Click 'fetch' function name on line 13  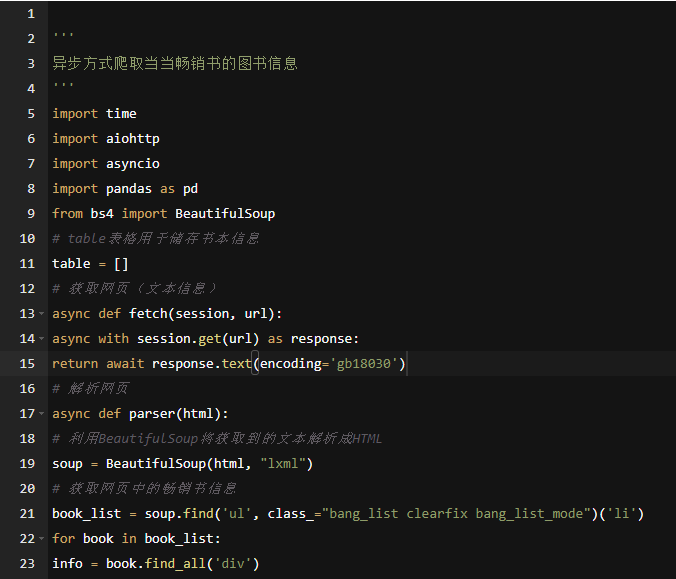(148, 314)
